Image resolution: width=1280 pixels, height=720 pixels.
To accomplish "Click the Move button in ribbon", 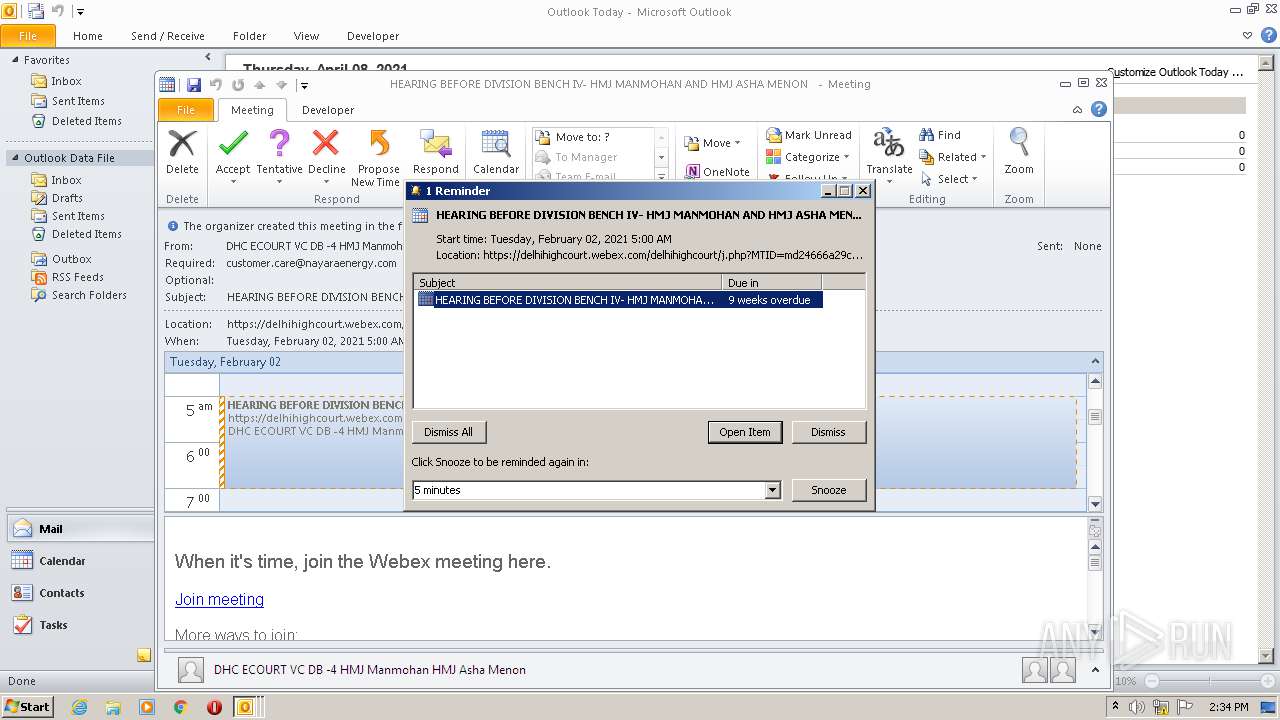I will pyautogui.click(x=713, y=143).
